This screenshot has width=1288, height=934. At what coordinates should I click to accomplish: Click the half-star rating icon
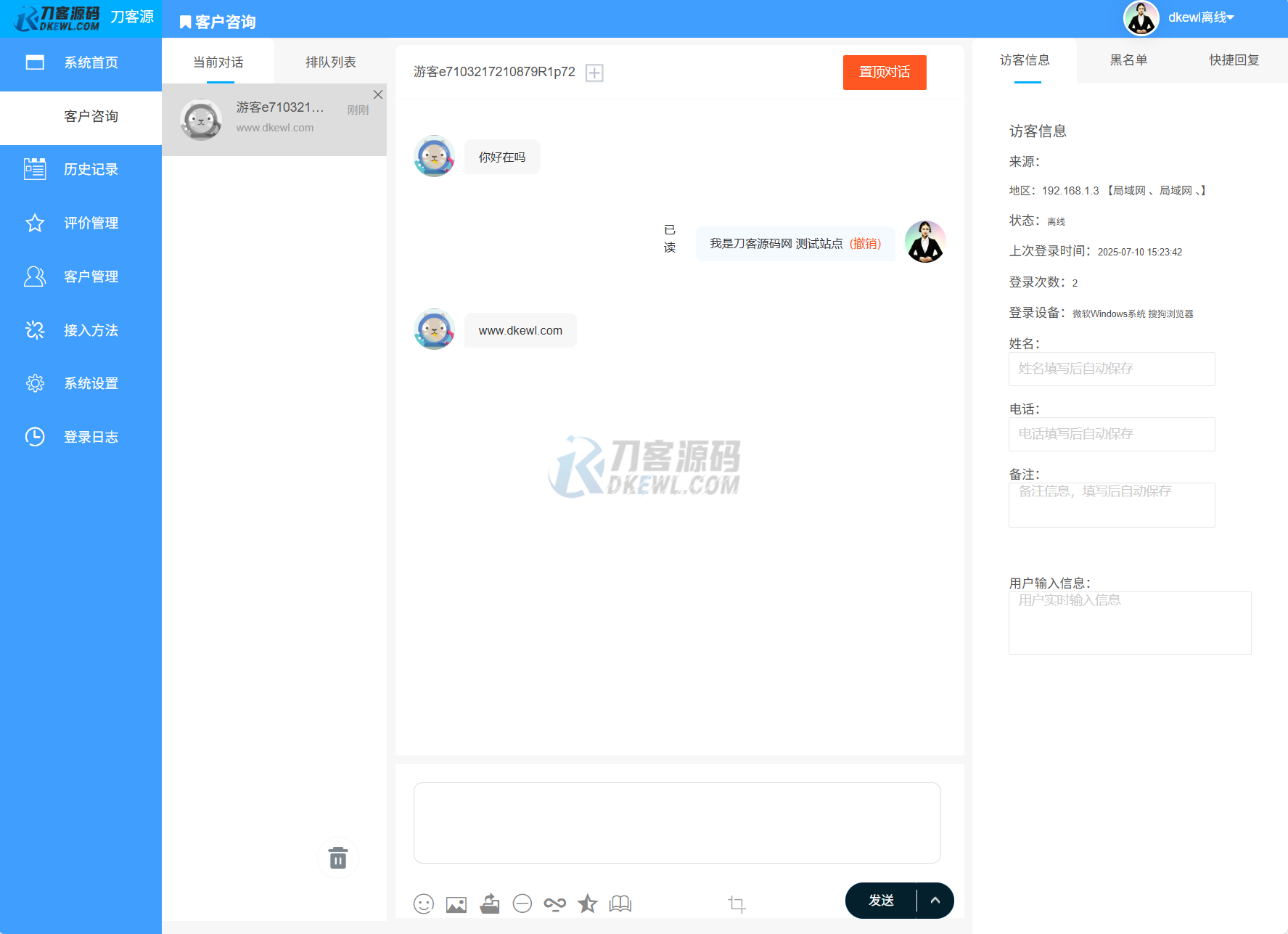point(587,904)
